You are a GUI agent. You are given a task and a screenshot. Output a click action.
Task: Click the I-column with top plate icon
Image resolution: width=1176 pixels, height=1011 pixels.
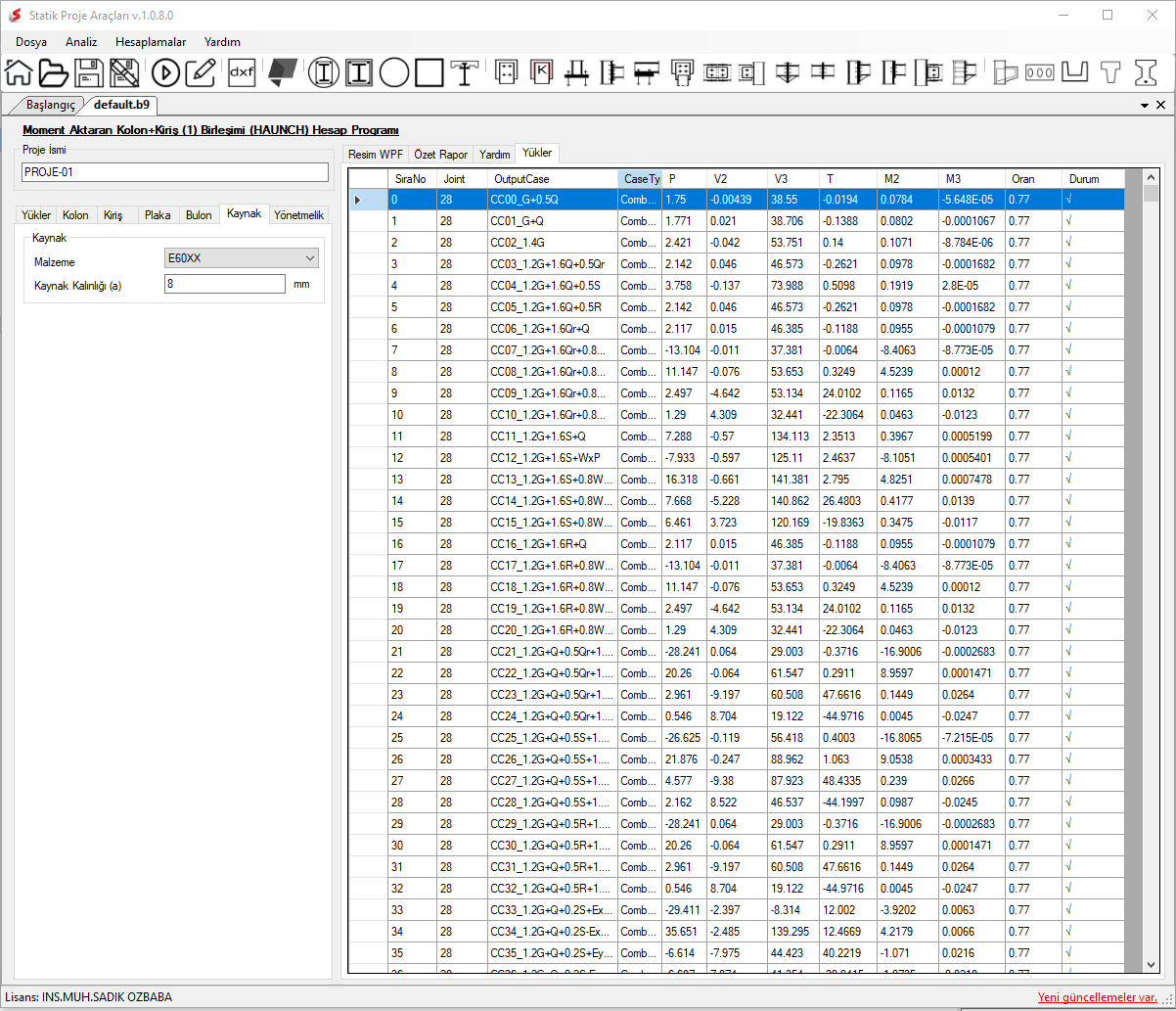pos(464,72)
